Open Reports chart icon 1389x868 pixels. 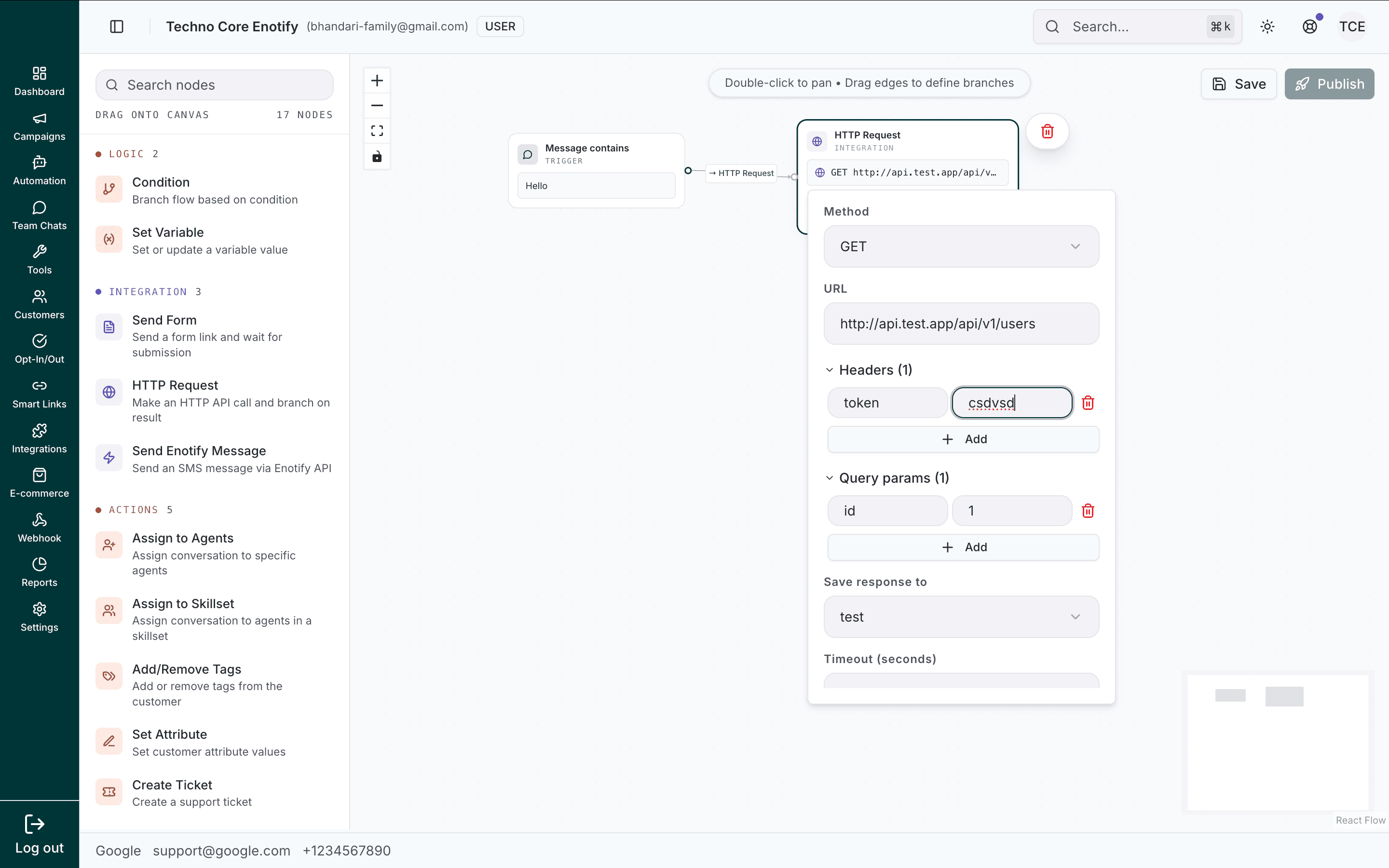tap(39, 564)
